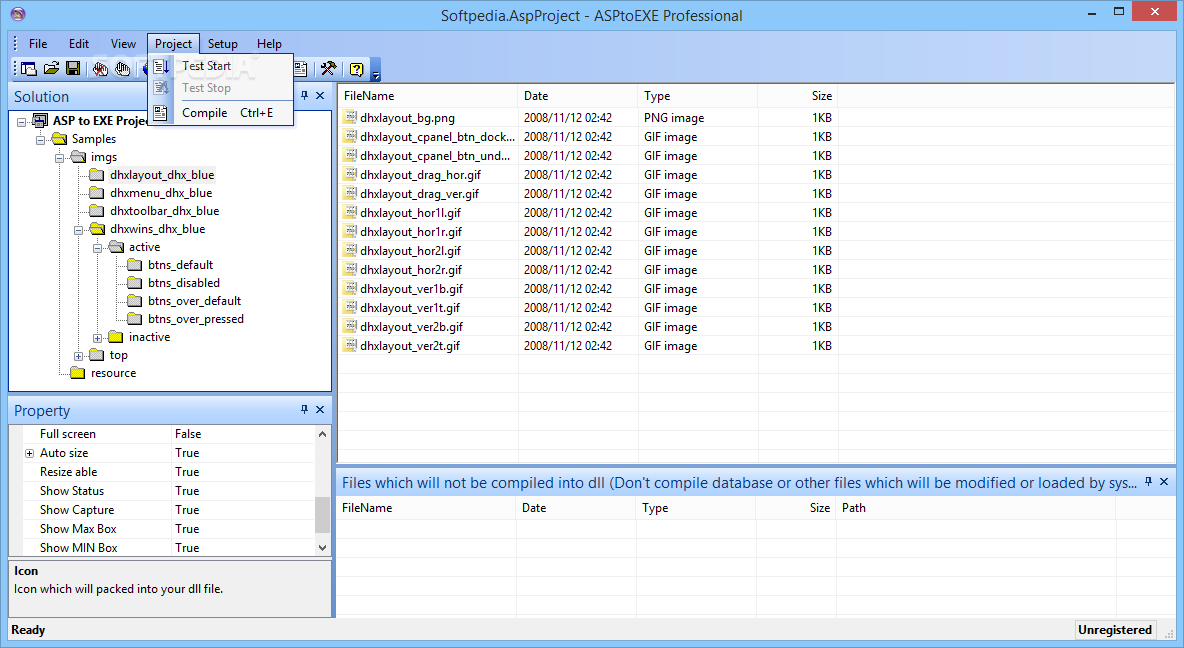Viewport: 1184px width, 648px height.
Task: Click the Help question mark toolbar icon
Action: pos(356,69)
